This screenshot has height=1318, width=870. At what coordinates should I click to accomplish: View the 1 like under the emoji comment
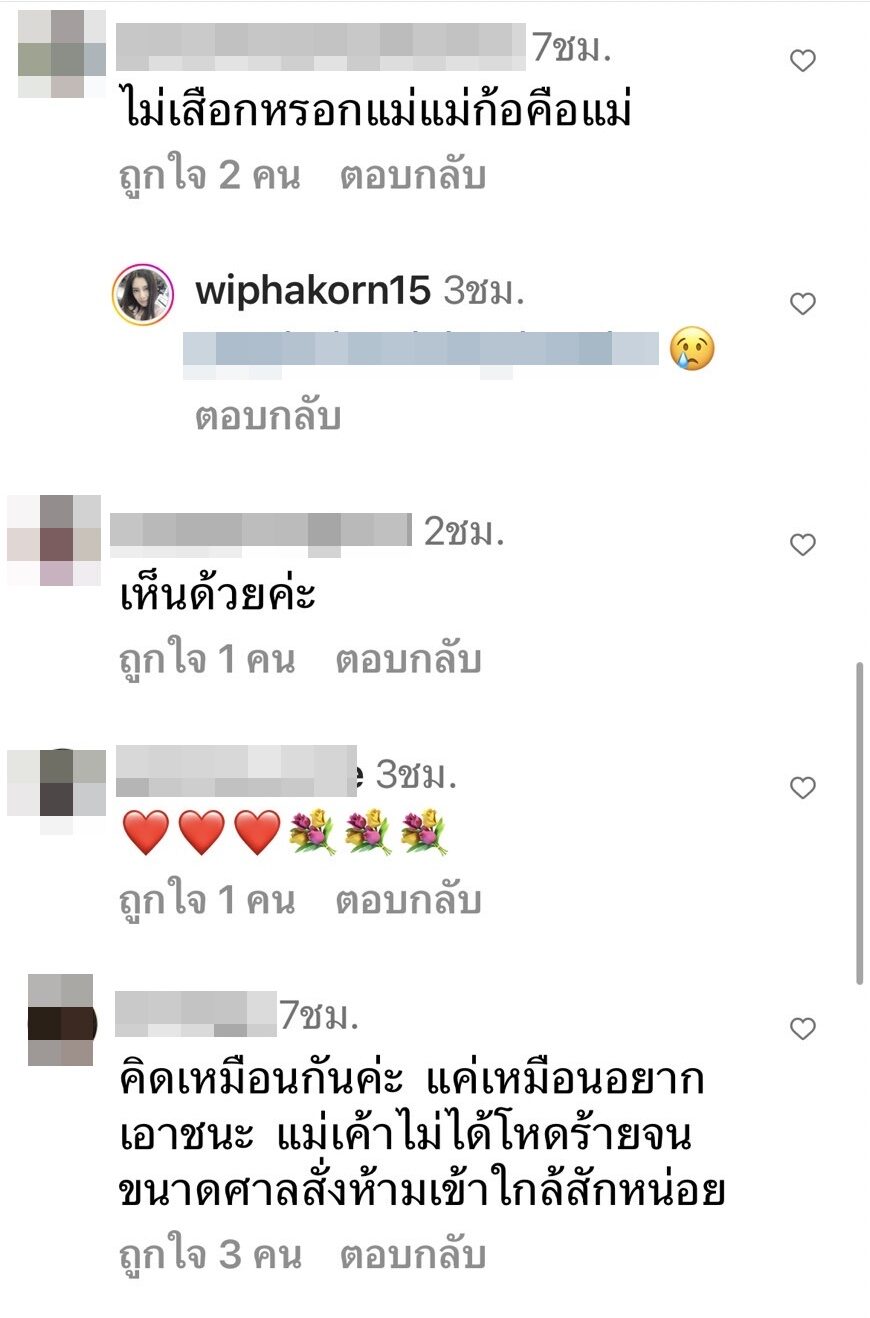point(207,901)
